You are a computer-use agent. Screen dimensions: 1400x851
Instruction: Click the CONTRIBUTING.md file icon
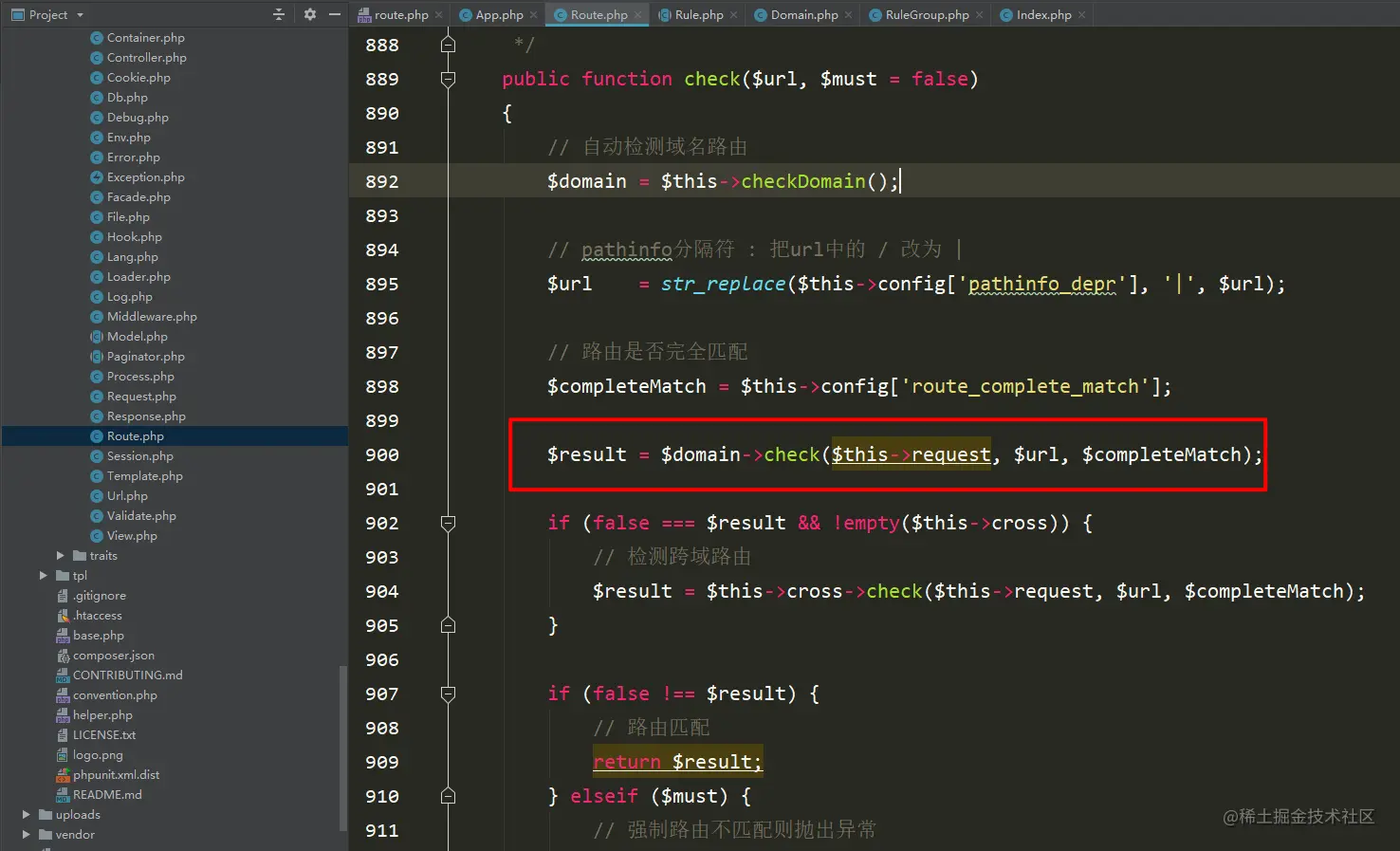[63, 675]
